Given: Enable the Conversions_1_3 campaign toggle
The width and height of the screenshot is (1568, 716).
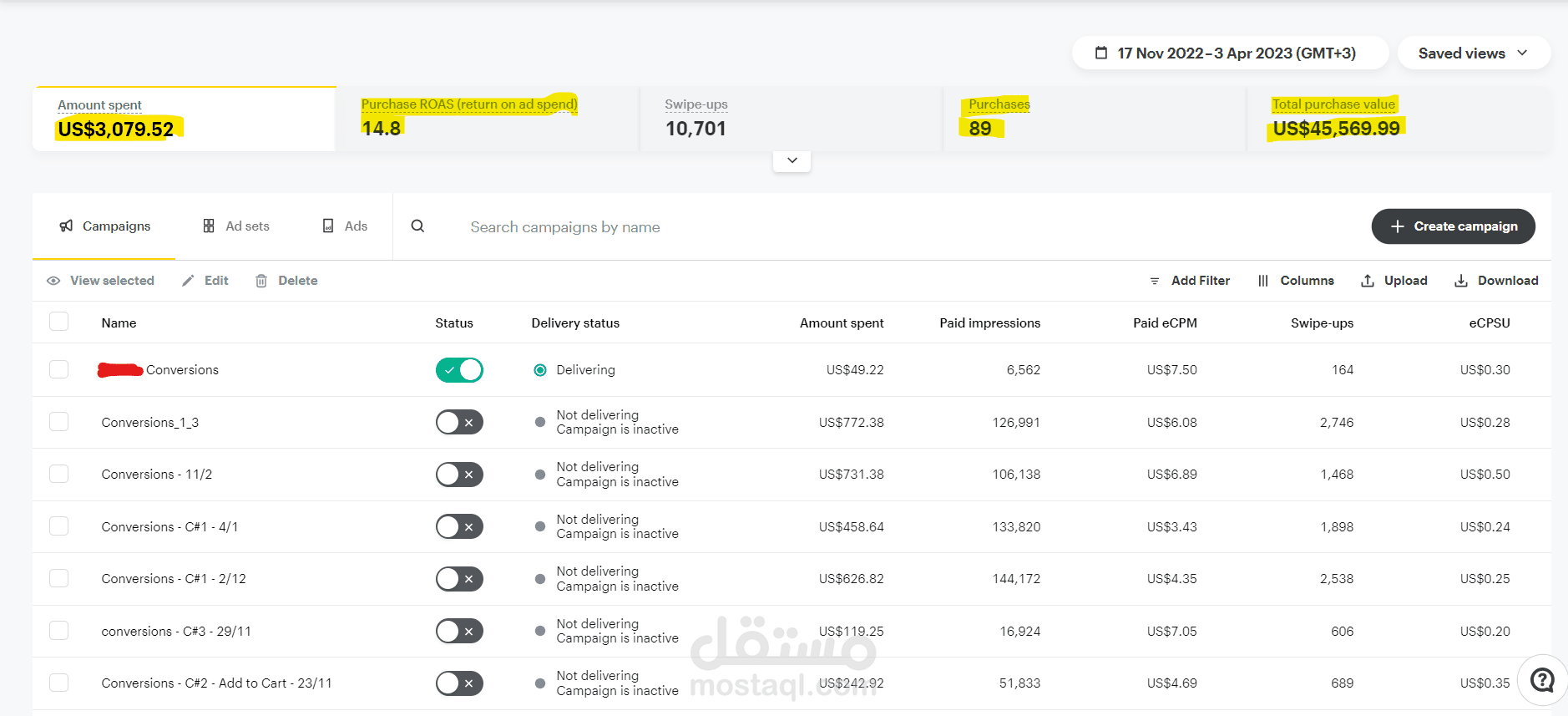Looking at the screenshot, I should tap(459, 423).
